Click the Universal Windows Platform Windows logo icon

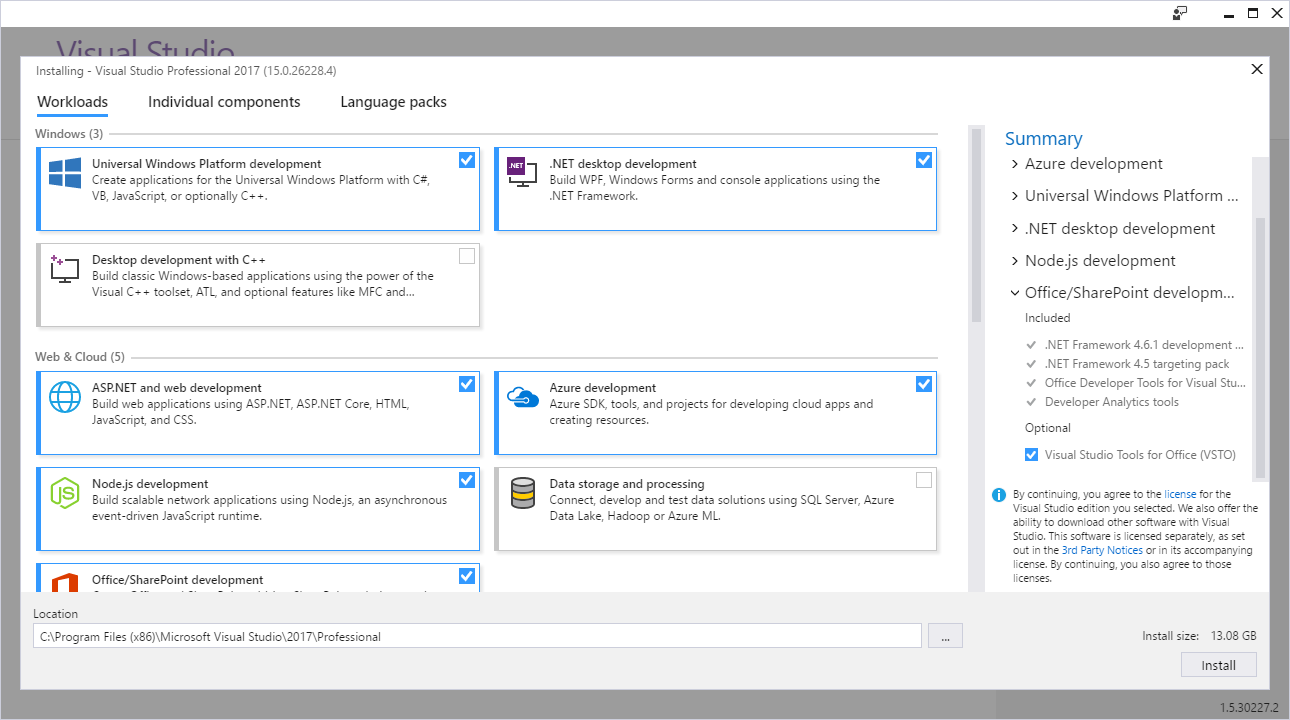[x=65, y=173]
